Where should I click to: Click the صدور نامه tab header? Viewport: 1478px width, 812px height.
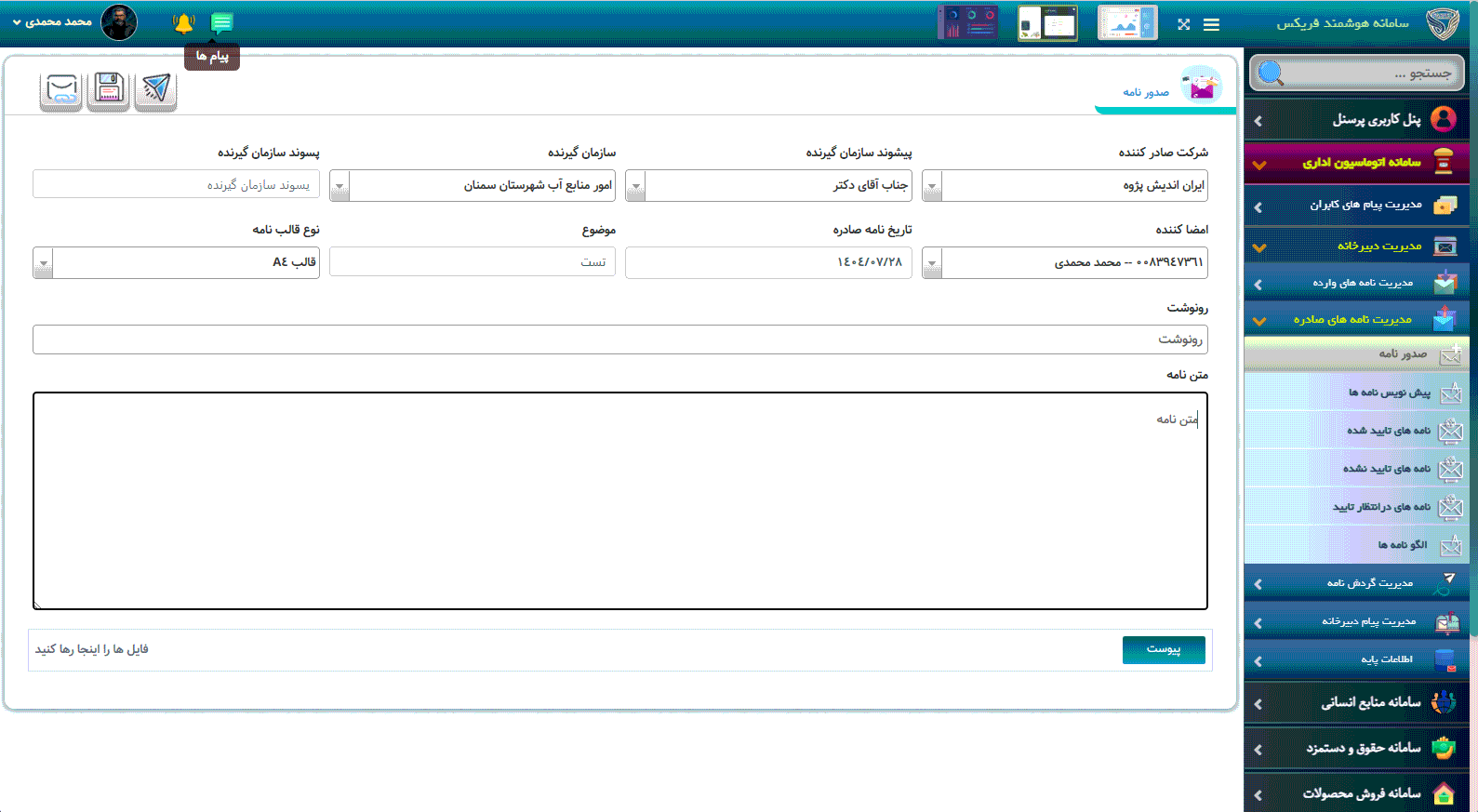(x=1146, y=92)
